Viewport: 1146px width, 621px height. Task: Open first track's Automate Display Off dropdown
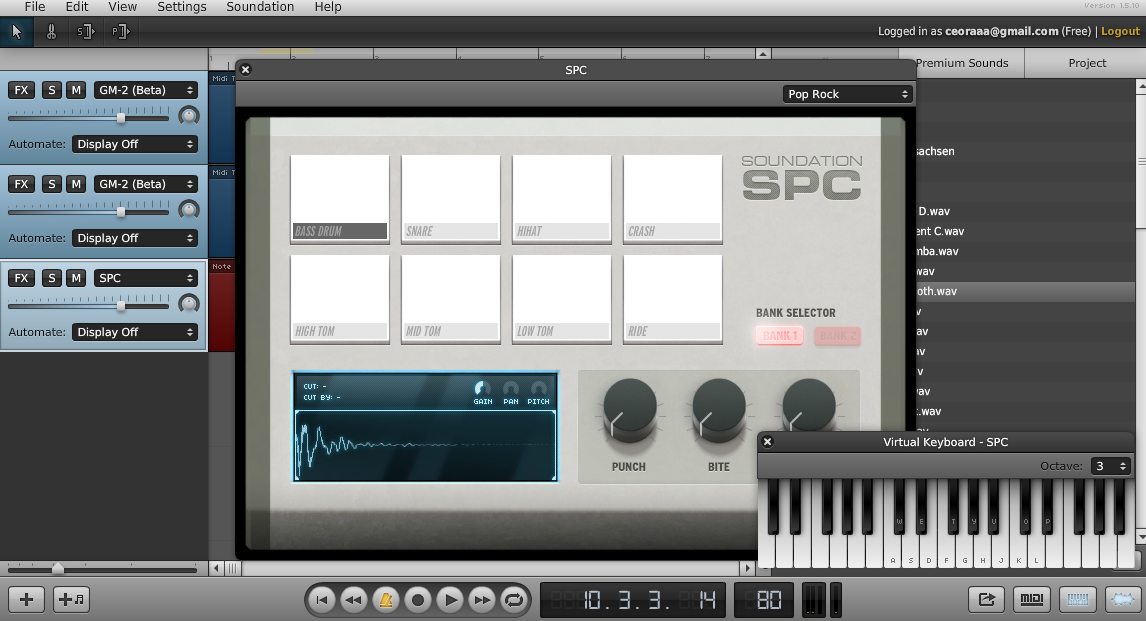[x=134, y=144]
